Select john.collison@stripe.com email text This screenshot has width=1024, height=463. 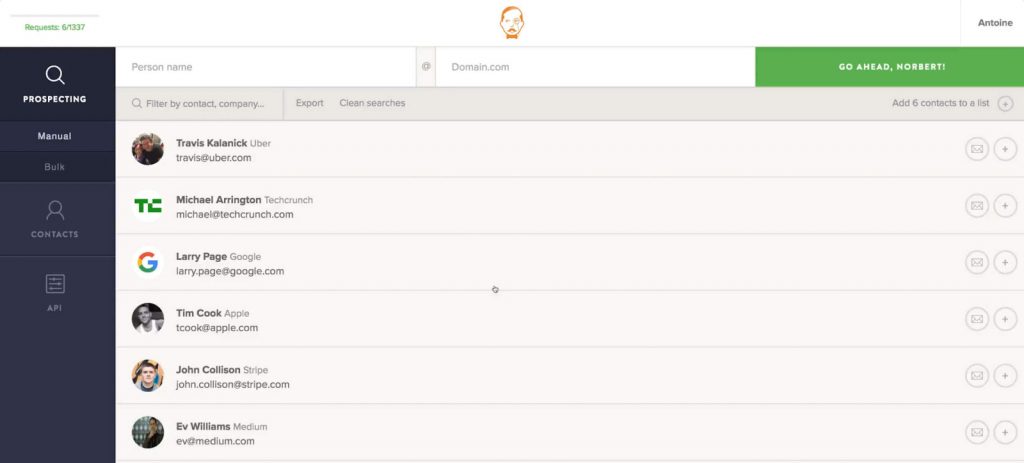232,385
